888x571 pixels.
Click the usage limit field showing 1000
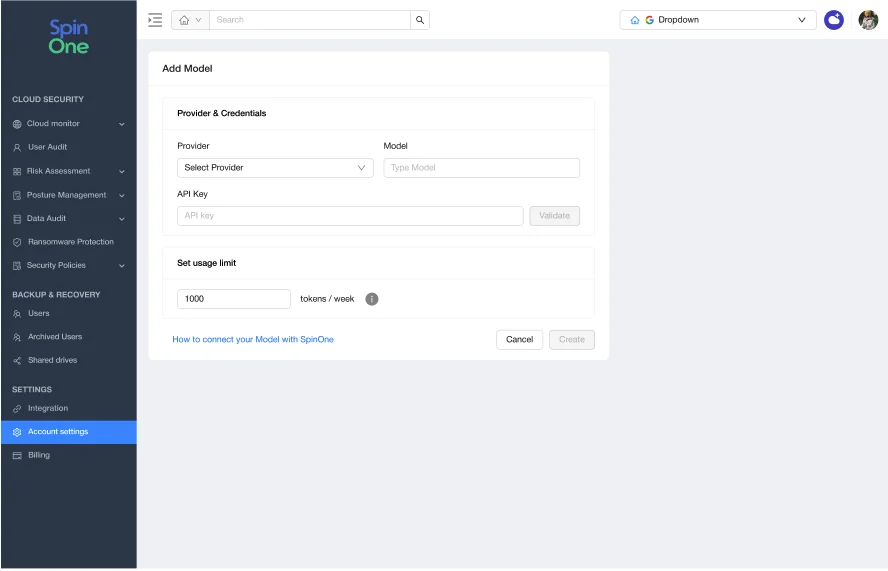point(234,299)
